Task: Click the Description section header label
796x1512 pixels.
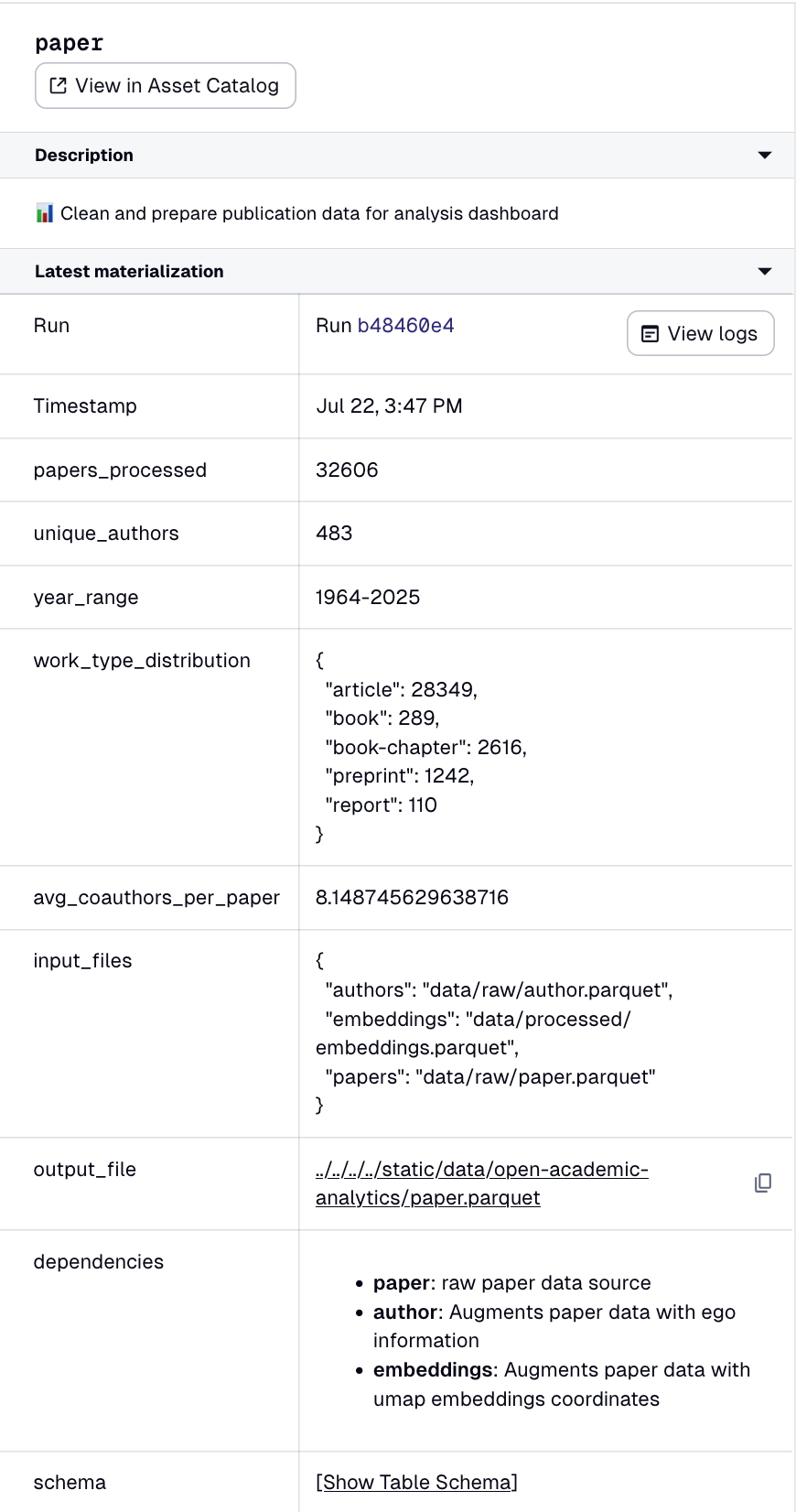Action: (x=84, y=156)
